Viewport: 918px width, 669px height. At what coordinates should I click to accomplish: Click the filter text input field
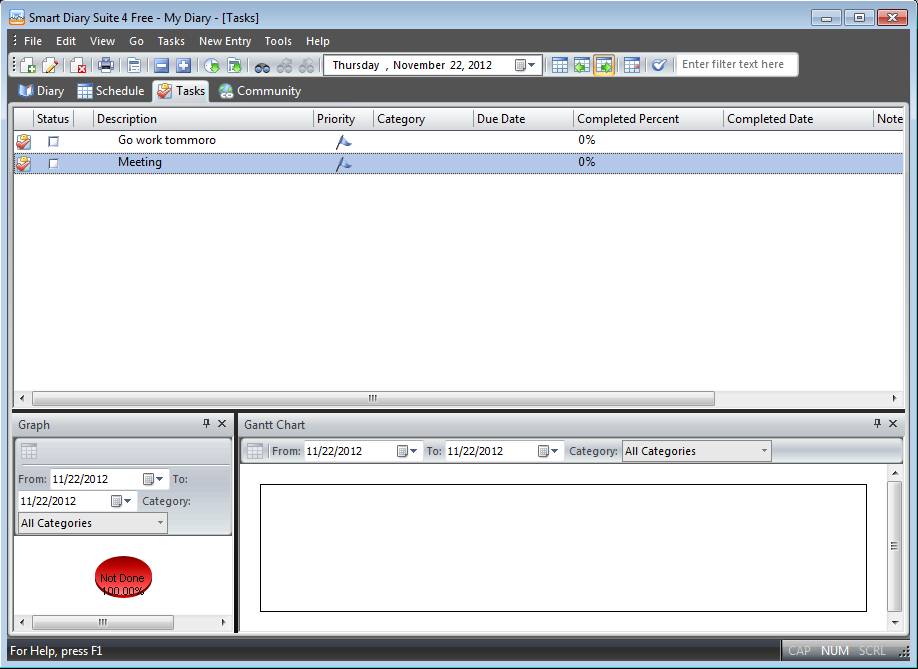(735, 65)
